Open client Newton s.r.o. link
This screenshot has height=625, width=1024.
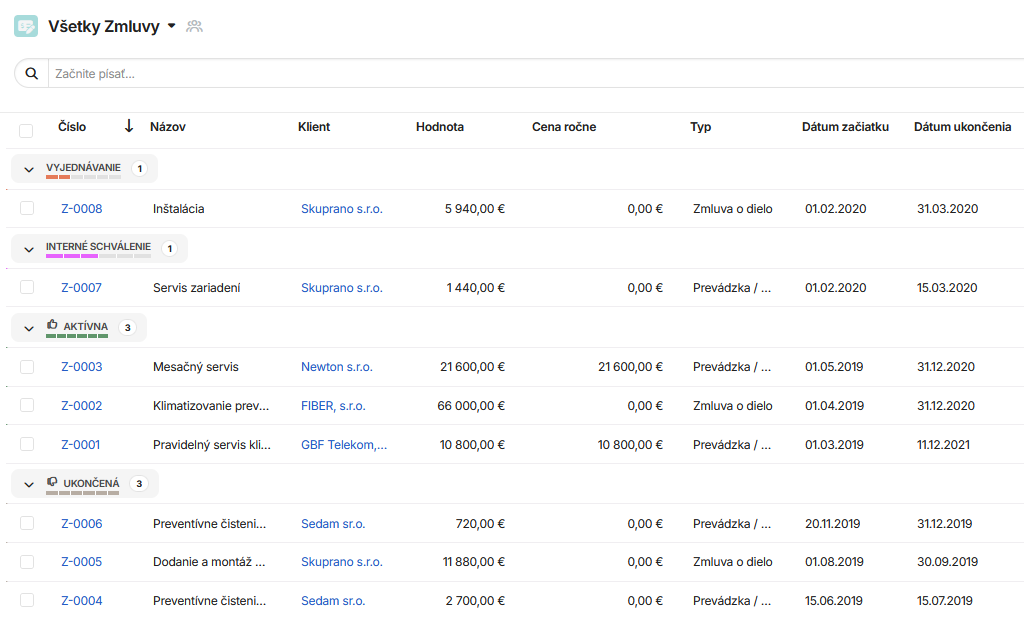click(336, 366)
